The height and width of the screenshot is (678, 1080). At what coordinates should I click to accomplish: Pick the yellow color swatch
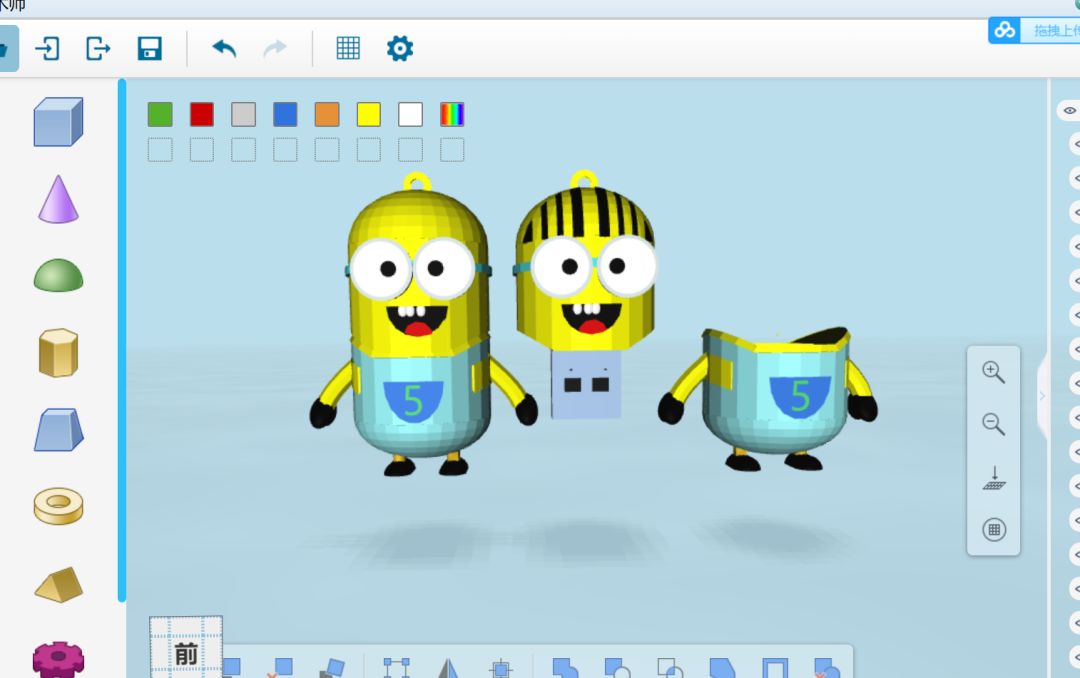click(x=368, y=114)
